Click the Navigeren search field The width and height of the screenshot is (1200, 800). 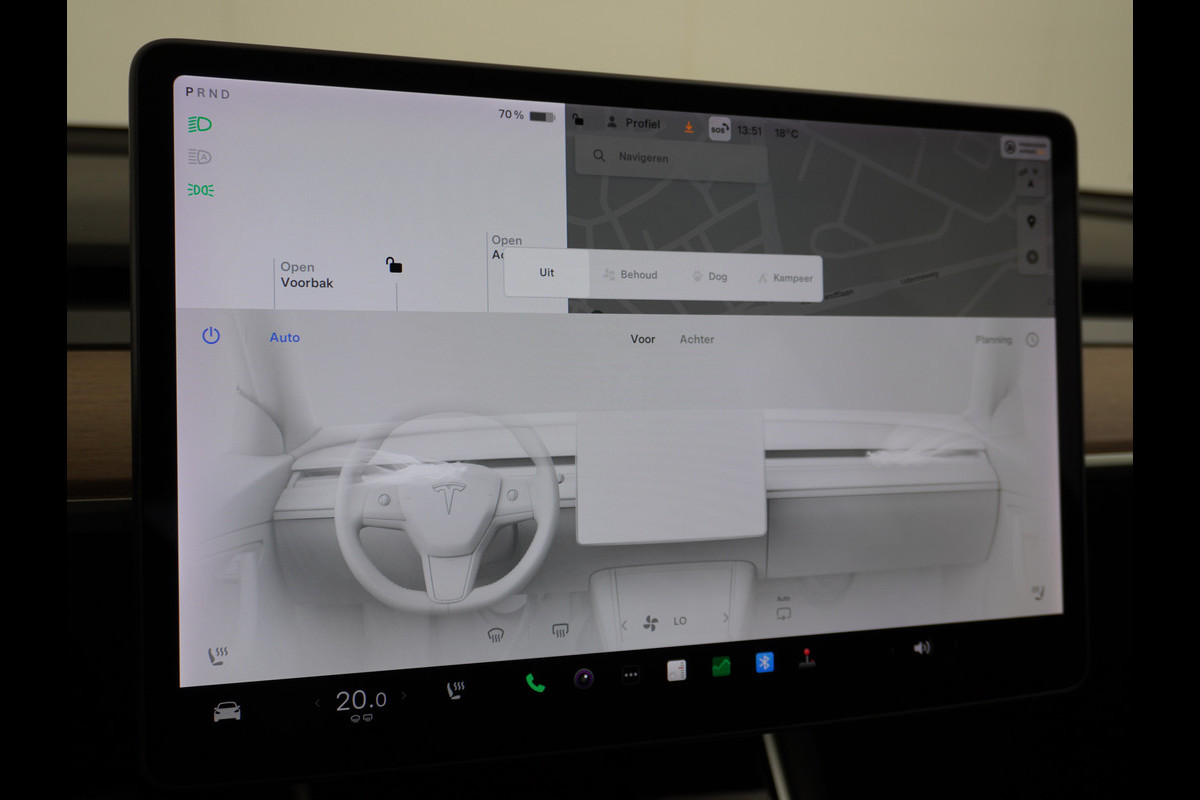pyautogui.click(x=671, y=158)
